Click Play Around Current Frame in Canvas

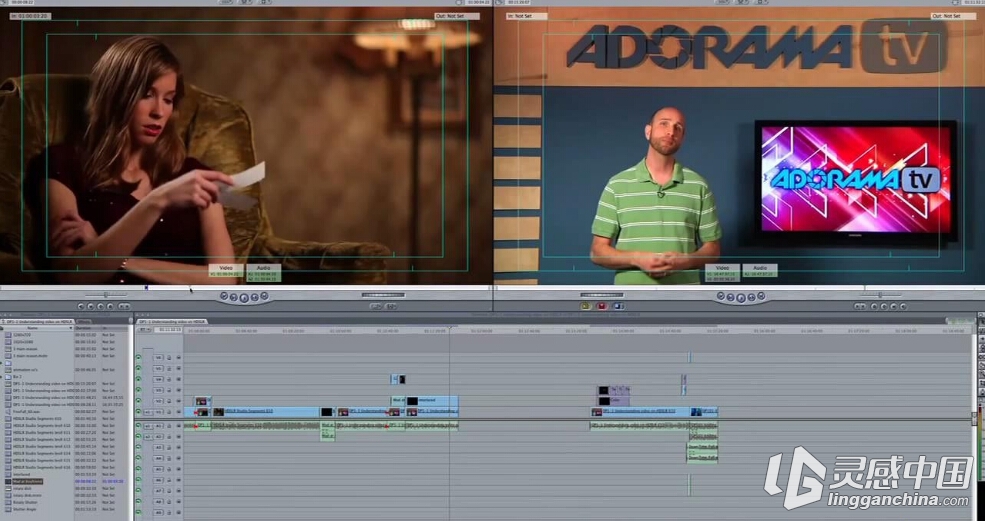[x=751, y=297]
